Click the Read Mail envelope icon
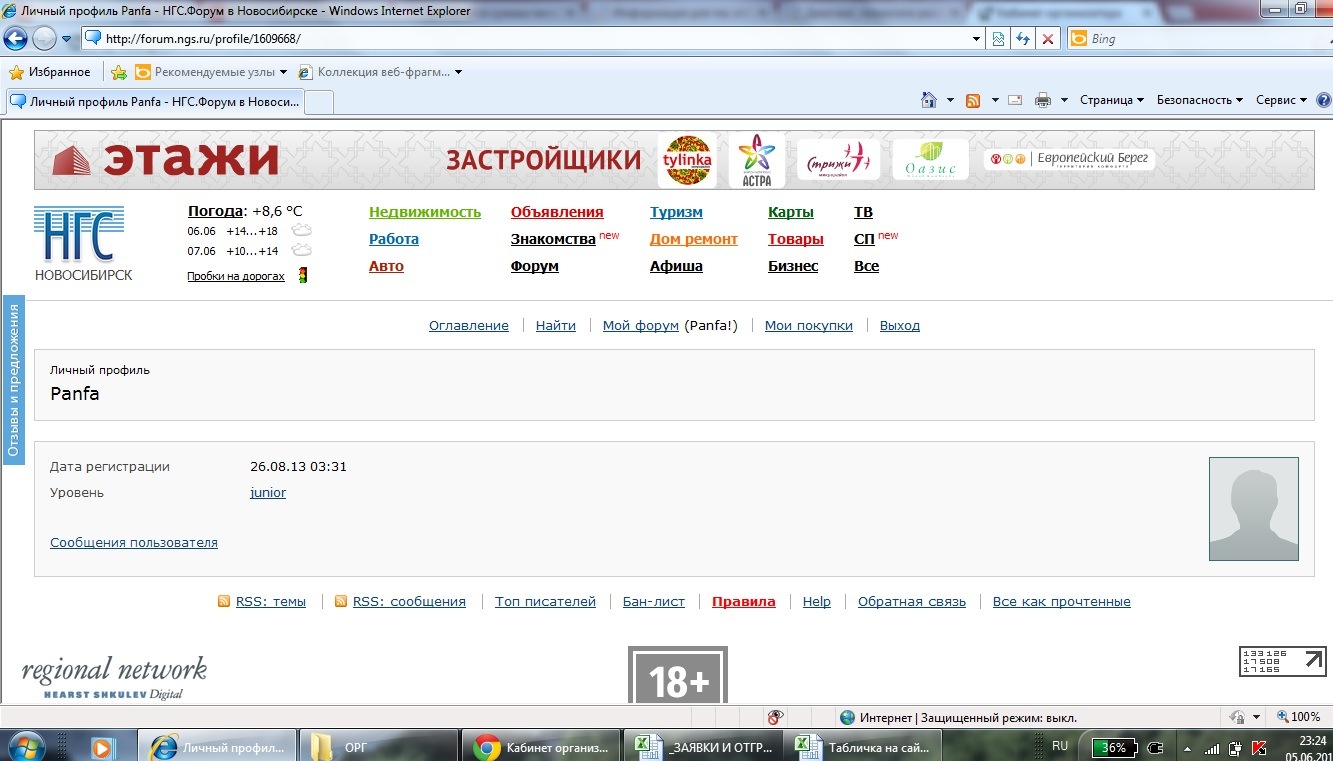1333x761 pixels. pos(1015,100)
